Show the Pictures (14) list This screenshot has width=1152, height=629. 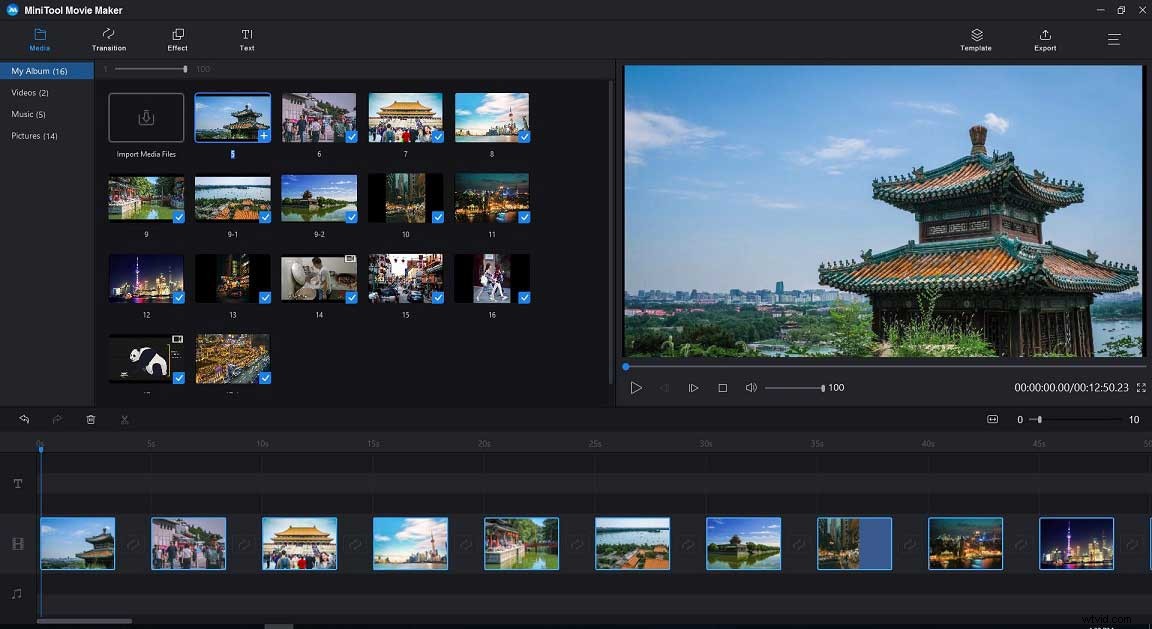click(33, 136)
